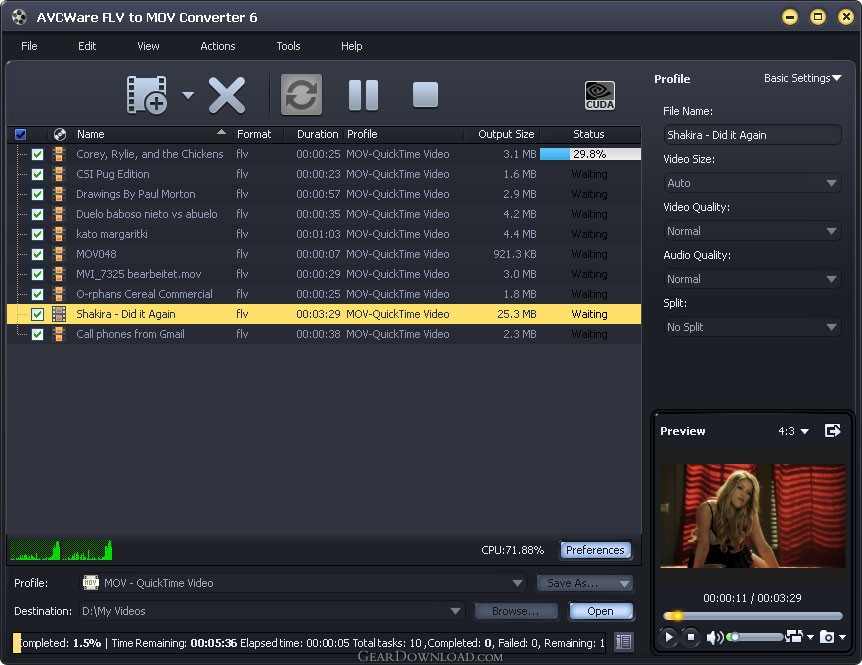Click film icon beside Shakira - Did it Again
Viewport: 862px width, 665px height.
point(59,314)
